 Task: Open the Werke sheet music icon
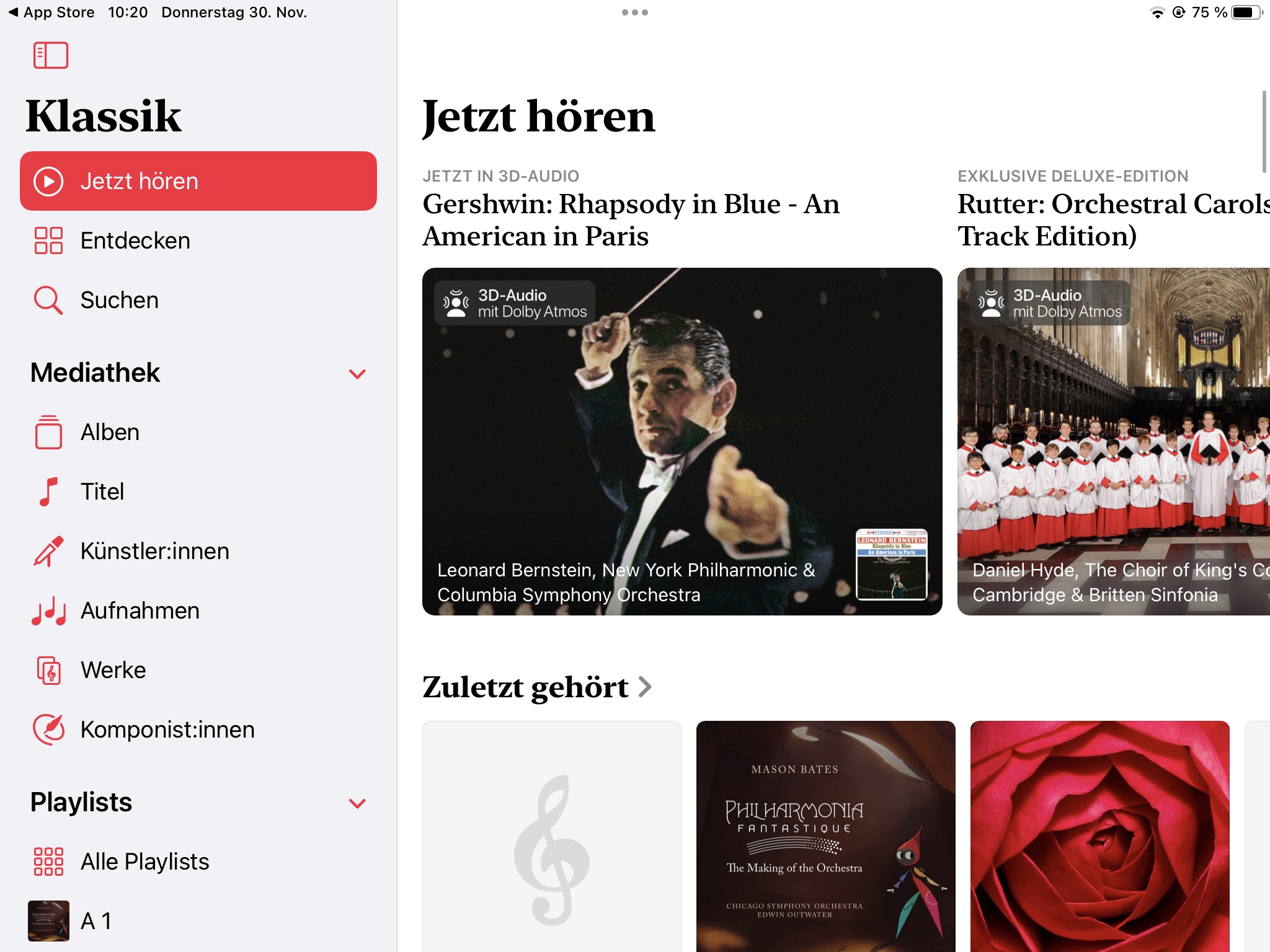pyautogui.click(x=48, y=670)
